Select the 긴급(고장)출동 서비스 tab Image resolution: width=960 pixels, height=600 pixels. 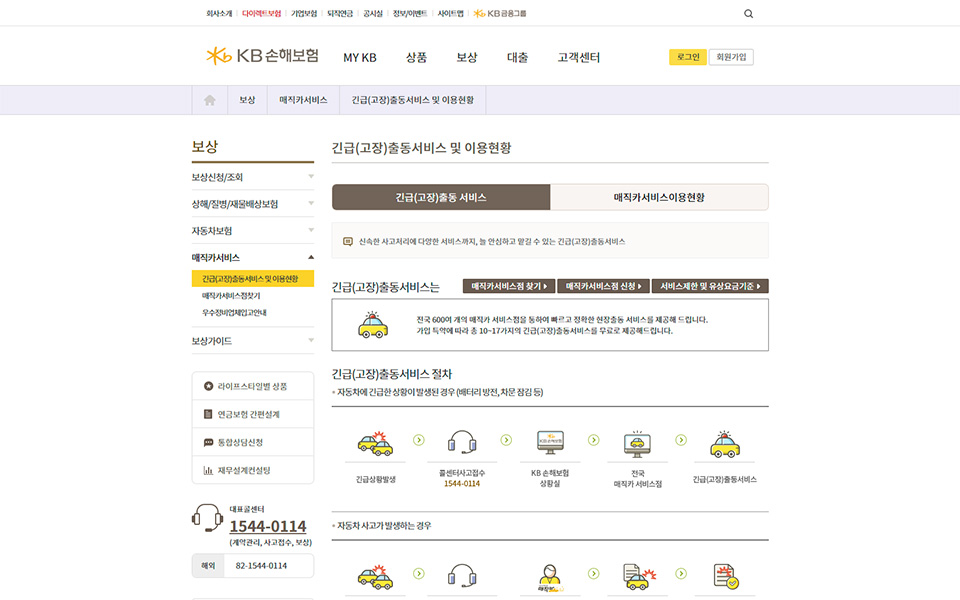click(x=441, y=198)
